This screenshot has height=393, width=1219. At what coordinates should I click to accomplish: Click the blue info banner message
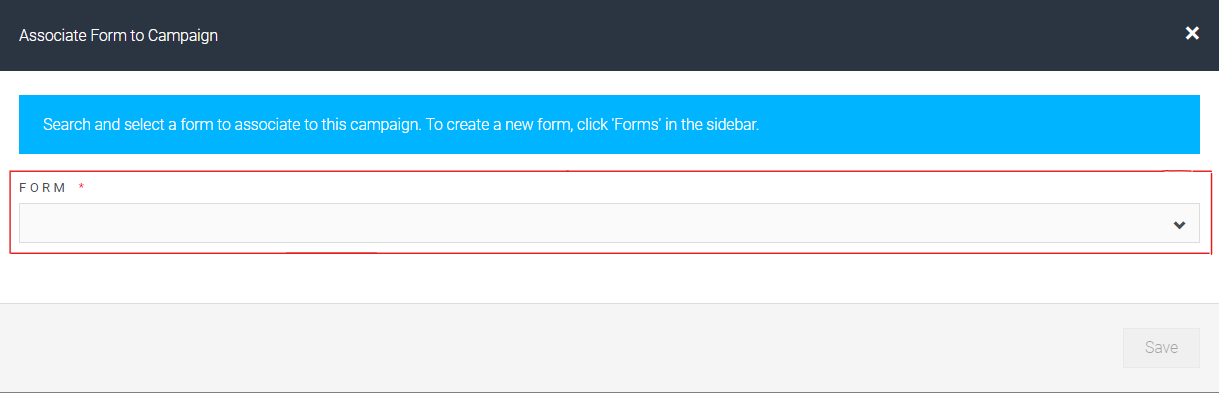pos(609,125)
